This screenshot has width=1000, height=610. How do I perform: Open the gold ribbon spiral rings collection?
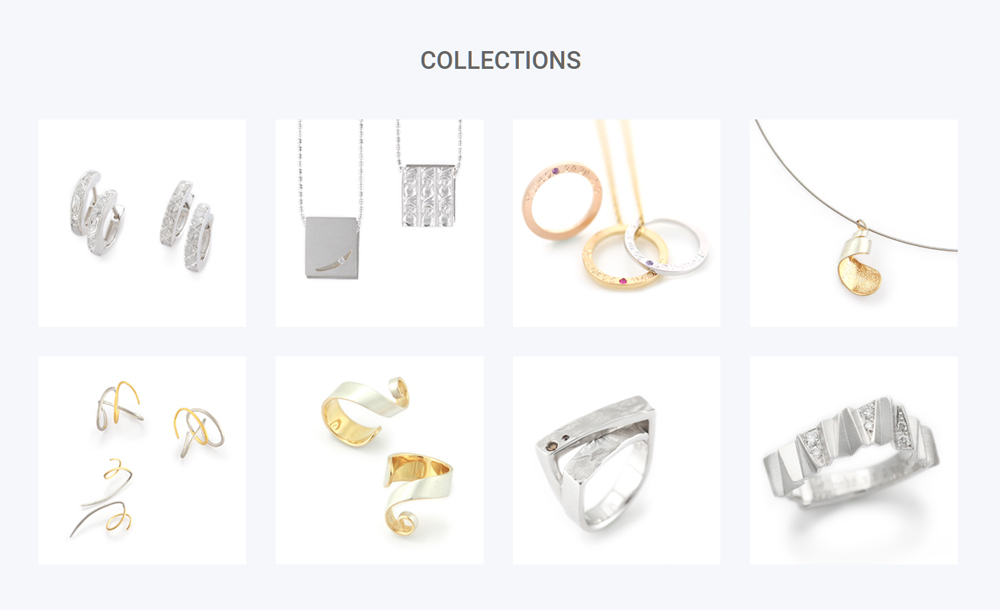(x=379, y=460)
